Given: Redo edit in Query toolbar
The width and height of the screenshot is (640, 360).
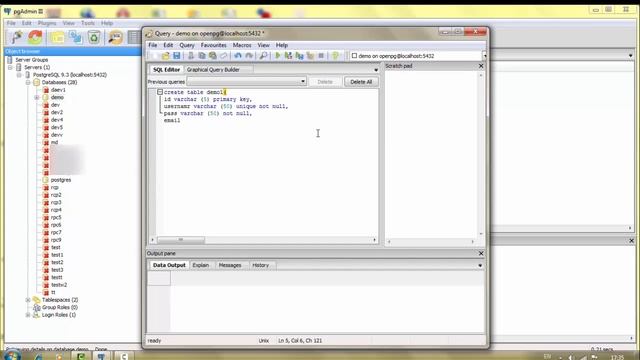Looking at the screenshot, I should point(249,56).
